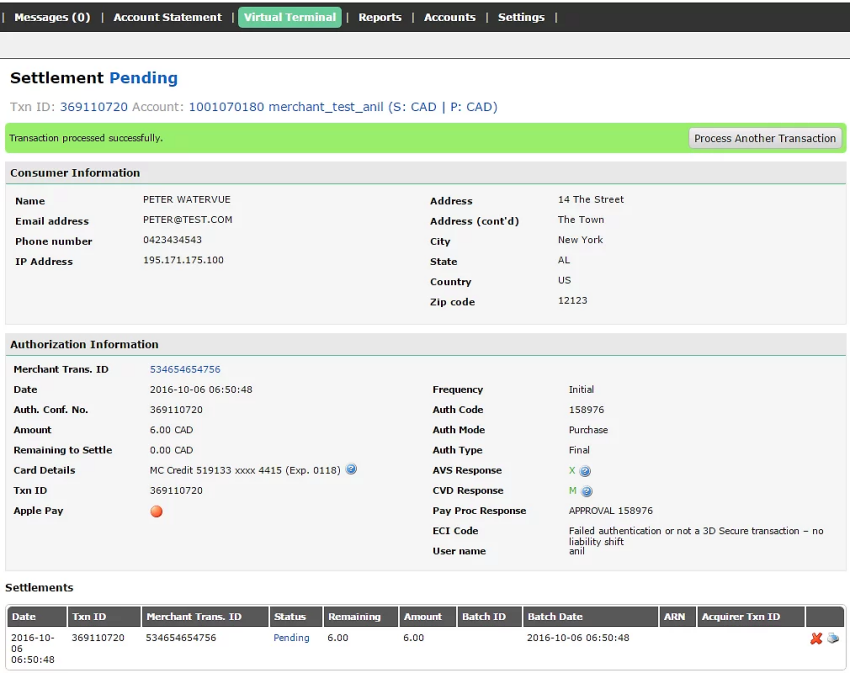This screenshot has height=673, width=850.
Task: Click zip code value 12123
Action: [572, 300]
